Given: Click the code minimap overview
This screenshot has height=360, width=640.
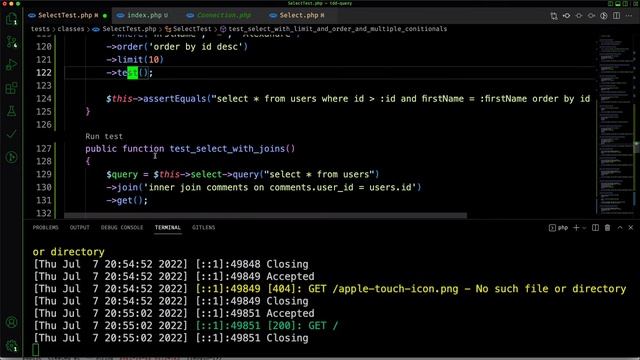Looking at the screenshot, I should click(x=616, y=124).
